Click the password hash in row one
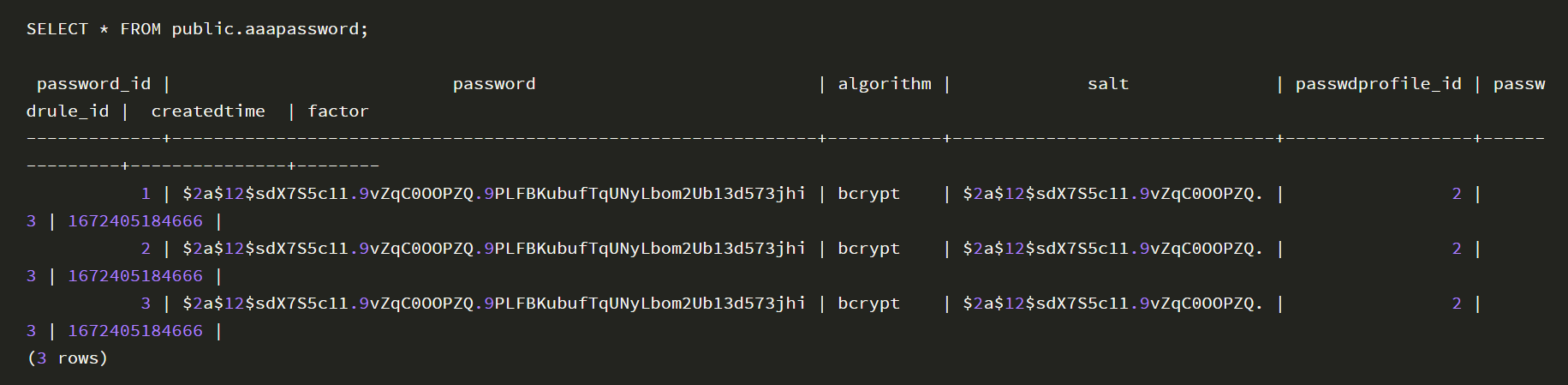 click(x=493, y=194)
